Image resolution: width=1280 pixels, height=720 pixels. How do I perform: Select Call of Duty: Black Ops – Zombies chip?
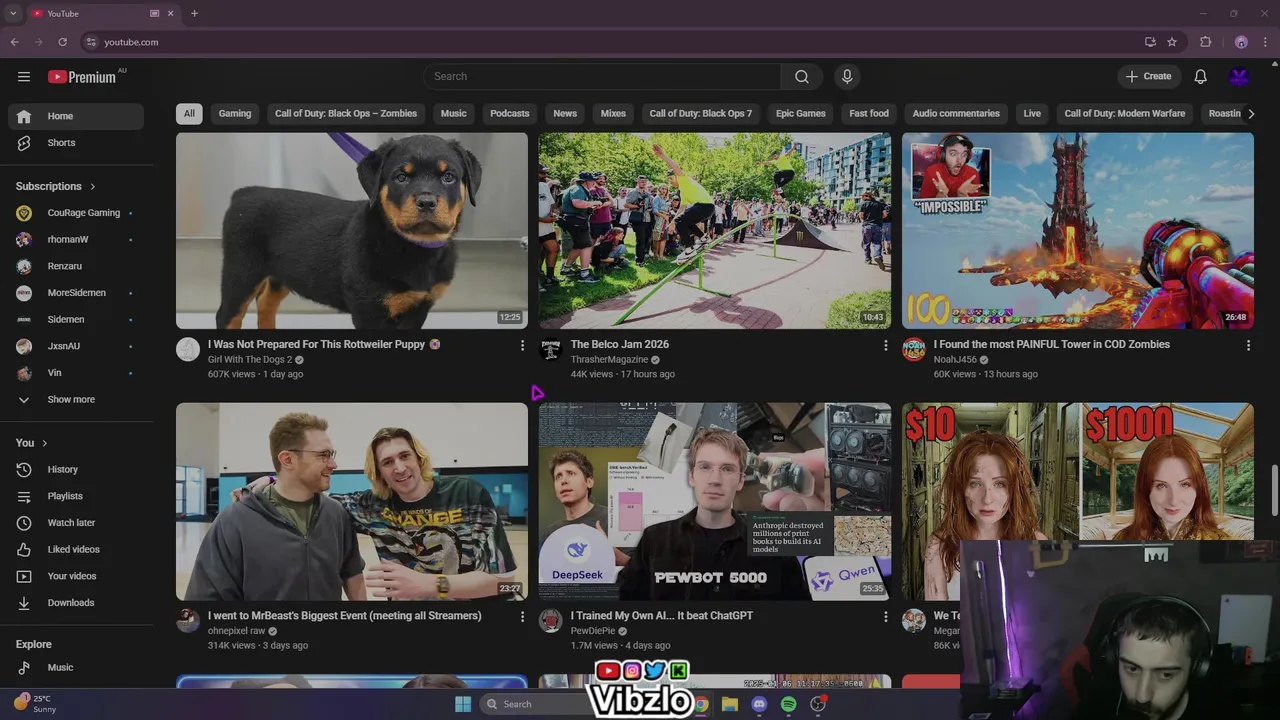point(346,114)
